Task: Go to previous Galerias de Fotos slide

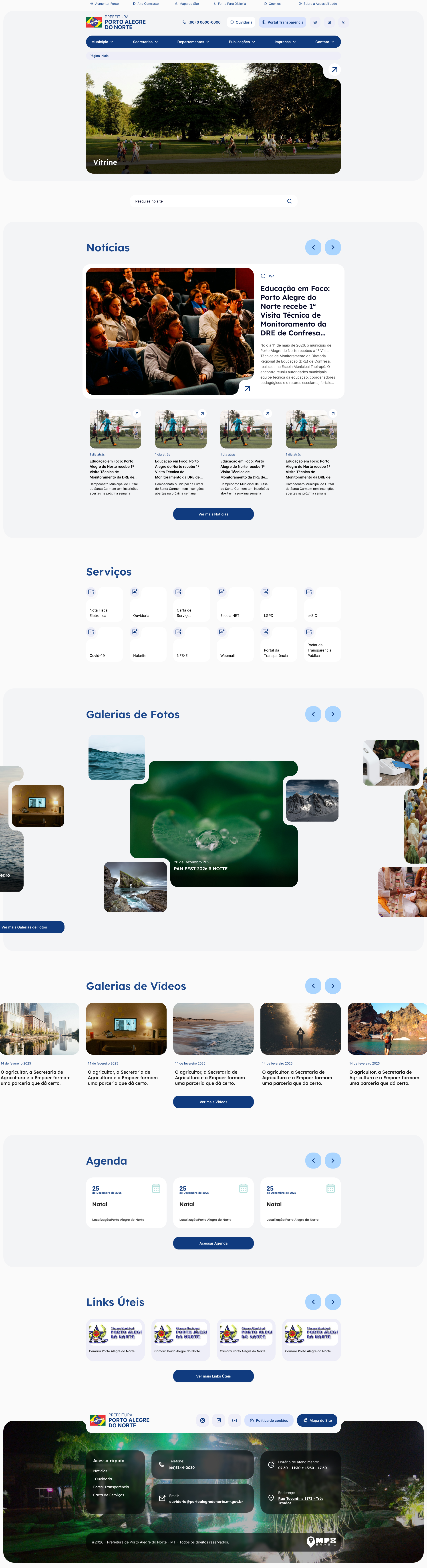Action: (313, 714)
